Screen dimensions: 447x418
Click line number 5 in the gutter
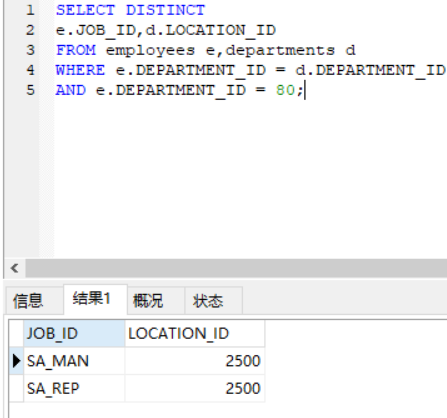(x=30, y=90)
